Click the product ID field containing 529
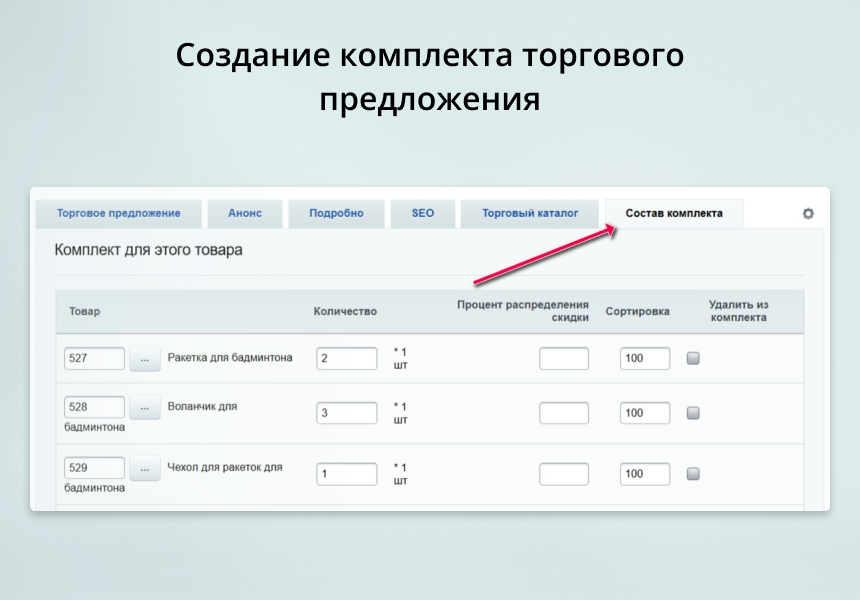The image size is (860, 600). tap(95, 468)
